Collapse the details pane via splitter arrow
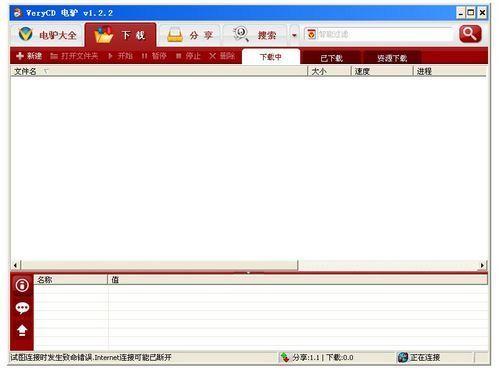The height and width of the screenshot is (372, 500). point(248,272)
